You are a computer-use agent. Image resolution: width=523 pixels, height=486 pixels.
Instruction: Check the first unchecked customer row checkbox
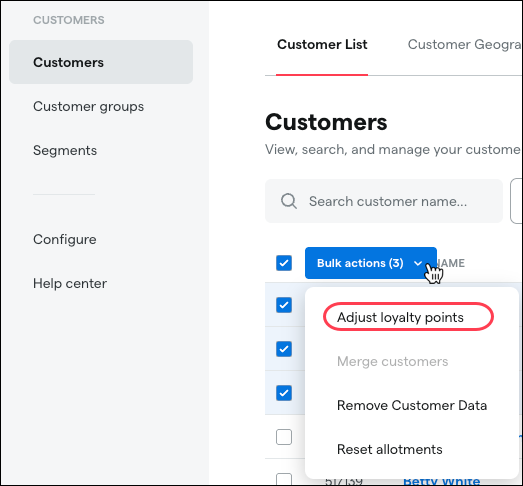[x=284, y=437]
